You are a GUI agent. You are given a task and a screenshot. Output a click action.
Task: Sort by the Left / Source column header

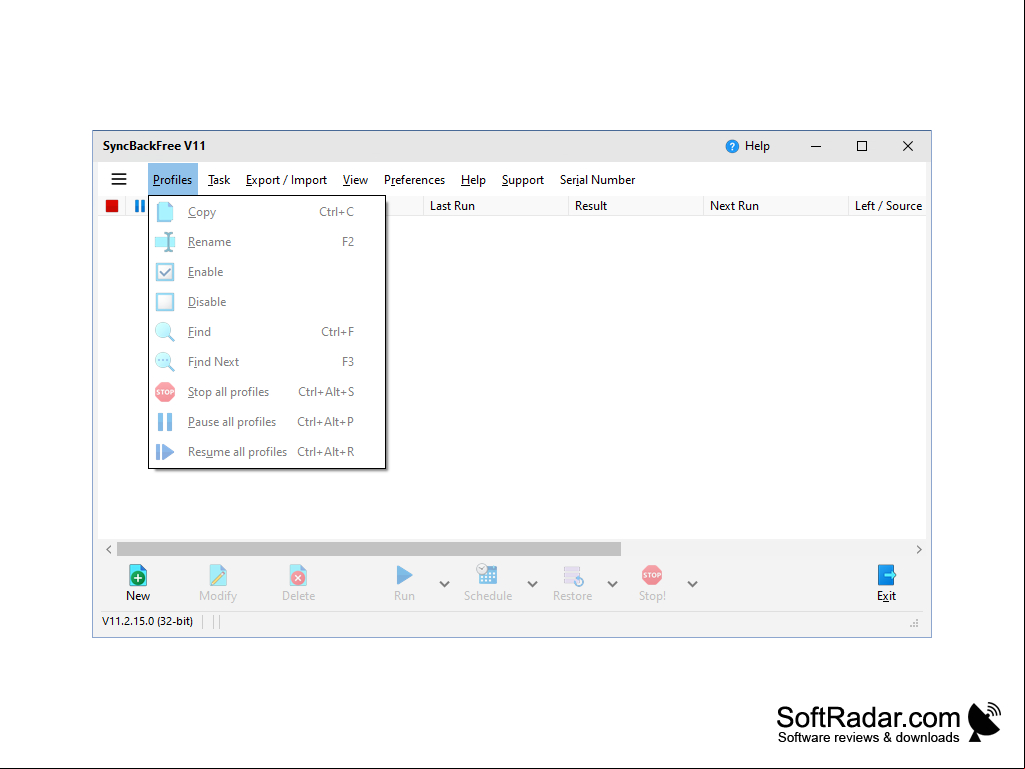888,206
